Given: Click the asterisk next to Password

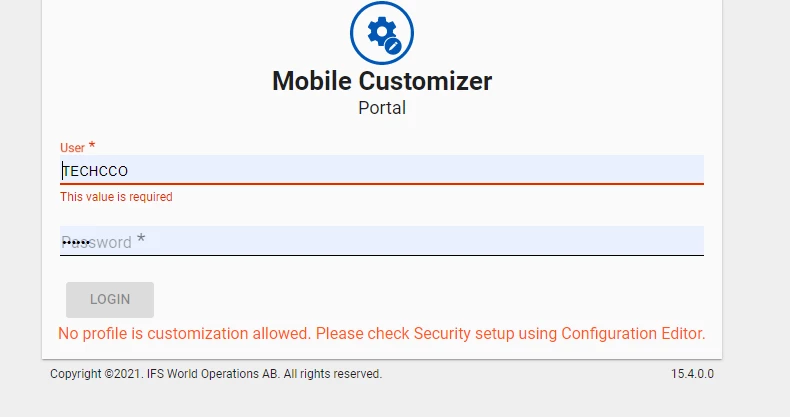Looking at the screenshot, I should [x=141, y=240].
